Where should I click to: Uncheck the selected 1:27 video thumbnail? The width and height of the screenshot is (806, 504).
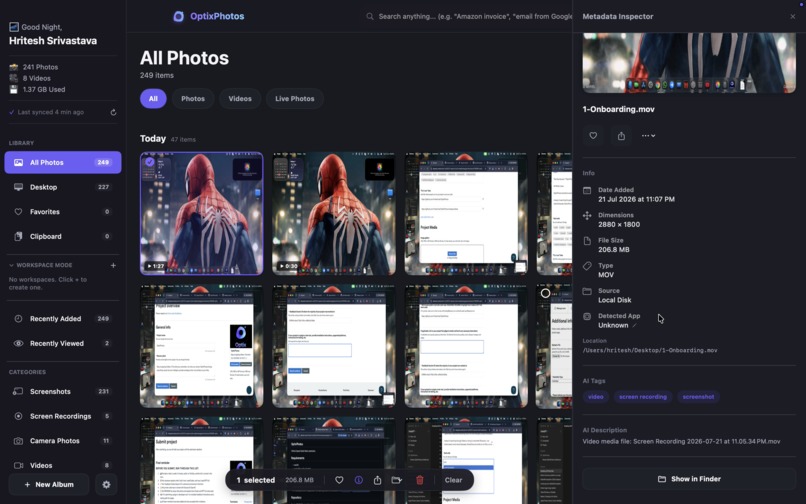click(x=150, y=162)
